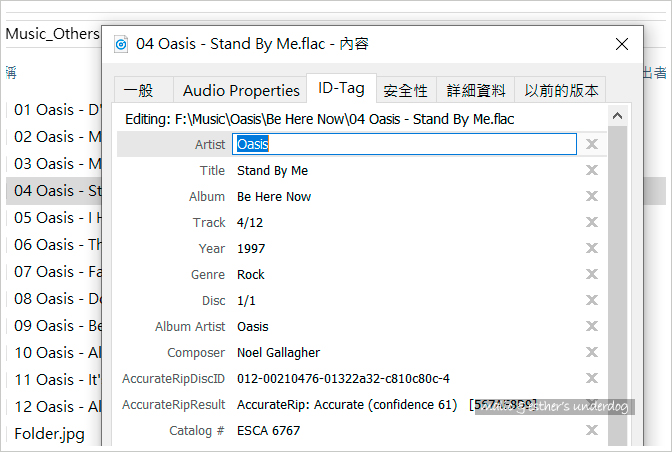Switch to the 以前的版本 tab
This screenshot has height=452, width=672.
561,90
